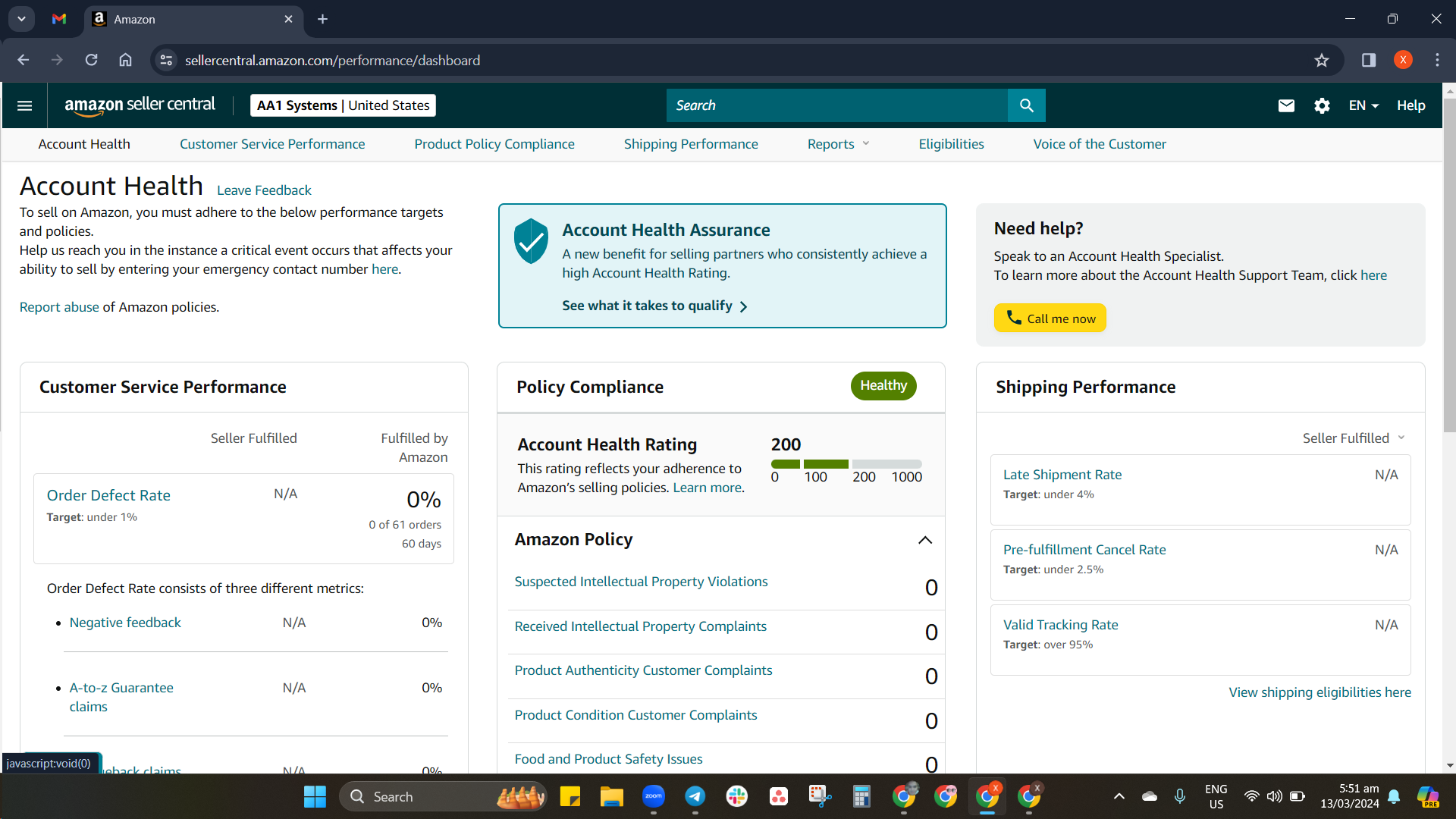Screen dimensions: 1456x819
Task: View site information icon in address bar
Action: 166,61
